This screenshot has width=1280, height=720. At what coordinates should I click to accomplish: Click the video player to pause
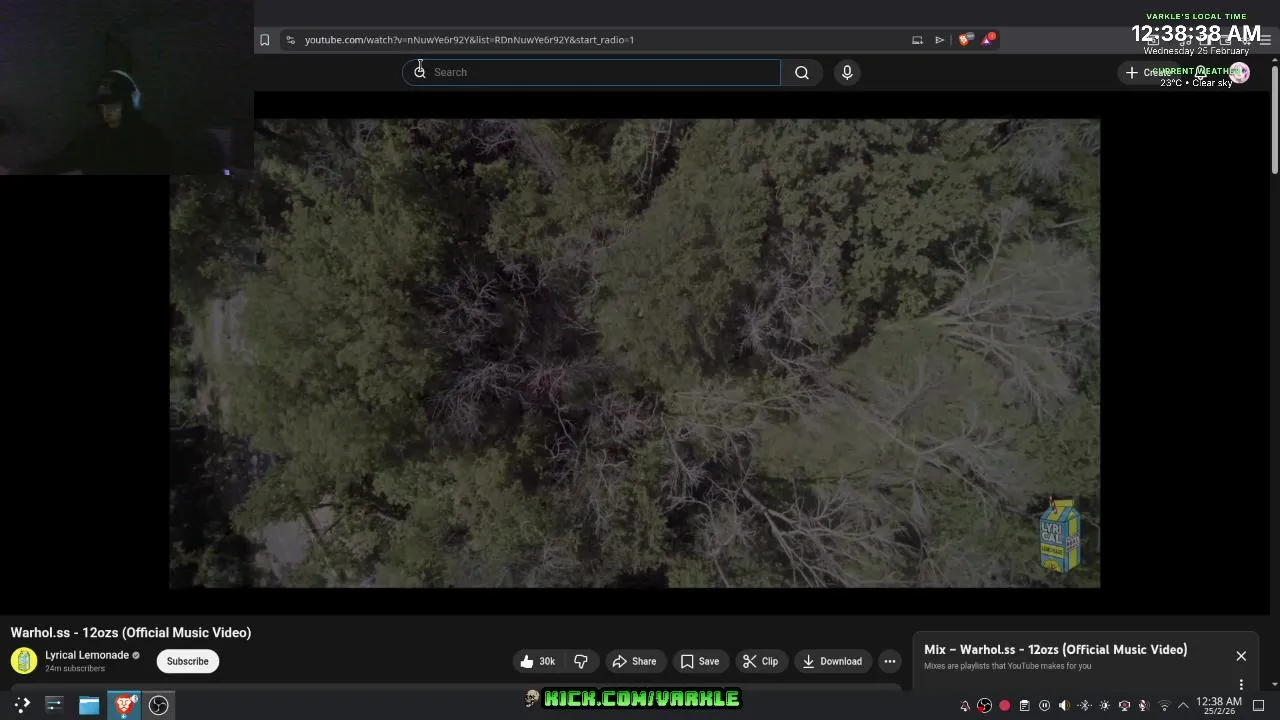[634, 353]
